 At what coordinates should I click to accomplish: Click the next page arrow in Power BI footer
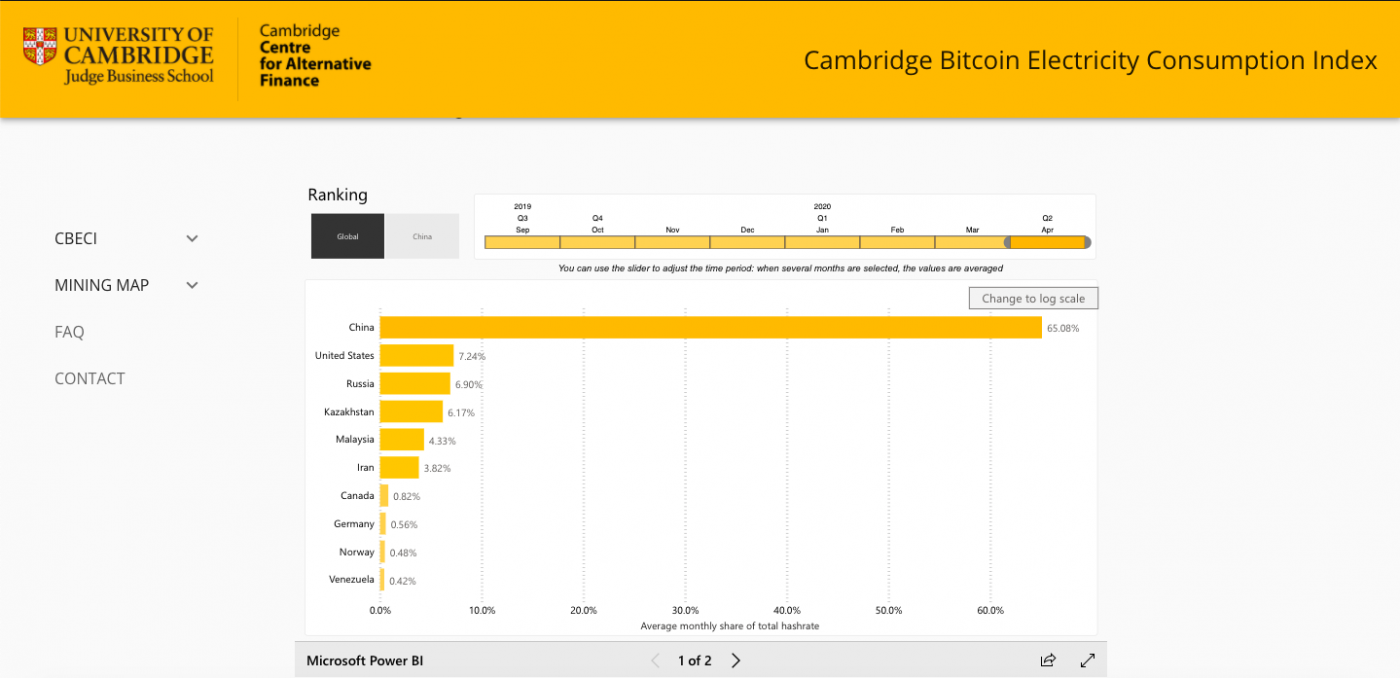(x=735, y=660)
